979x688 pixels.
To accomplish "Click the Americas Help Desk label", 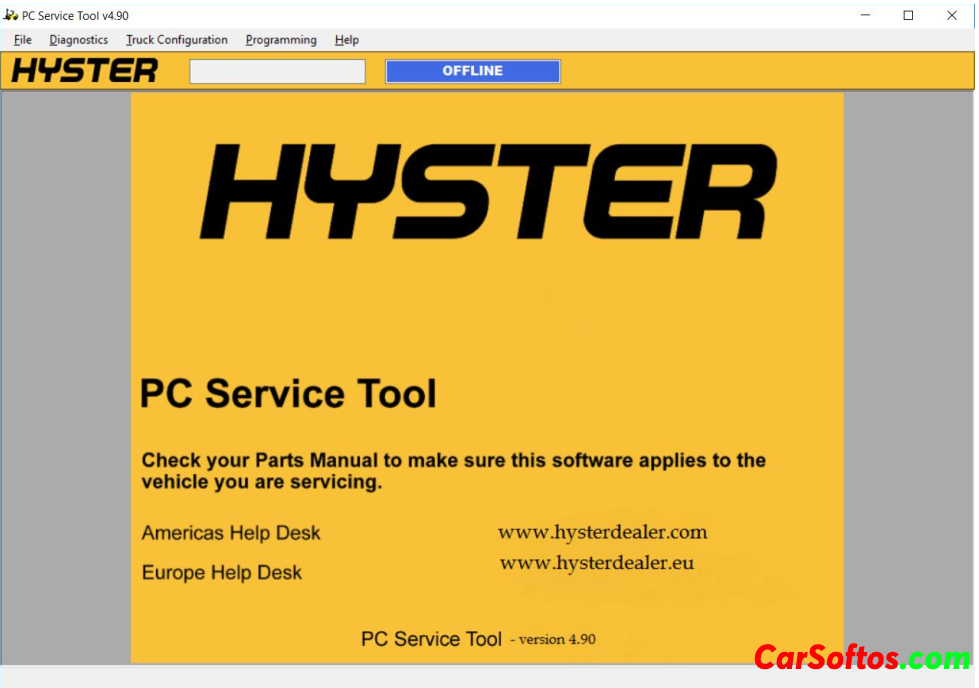I will tap(231, 533).
